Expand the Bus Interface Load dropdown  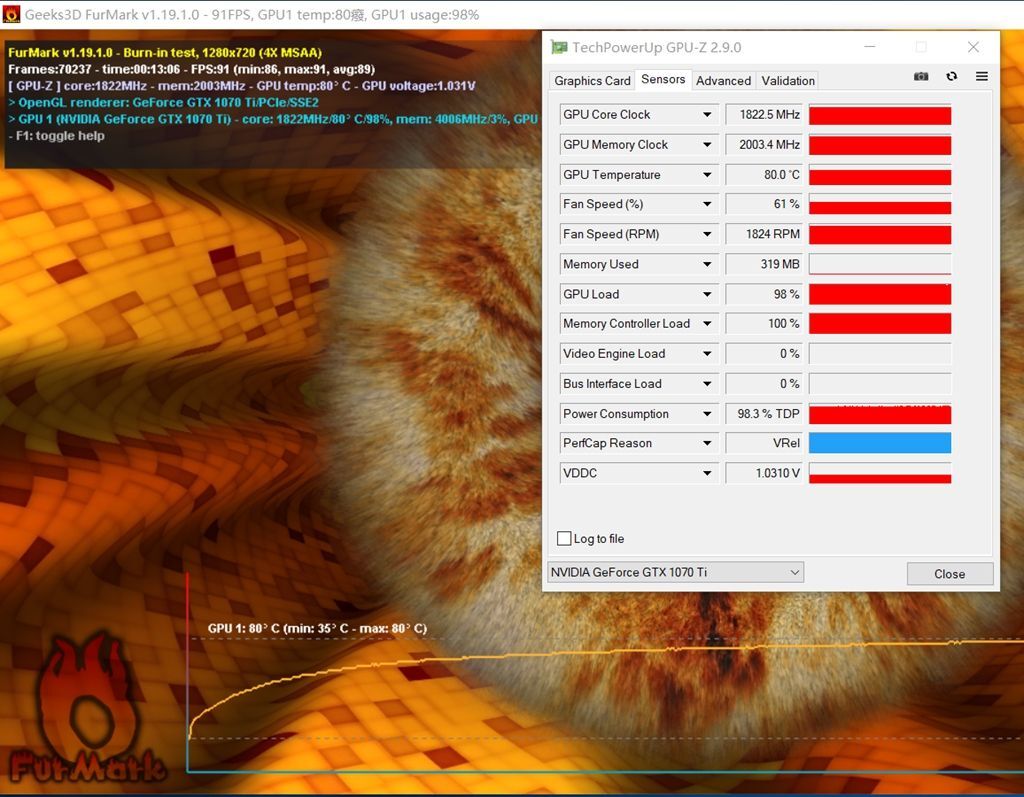(x=707, y=383)
